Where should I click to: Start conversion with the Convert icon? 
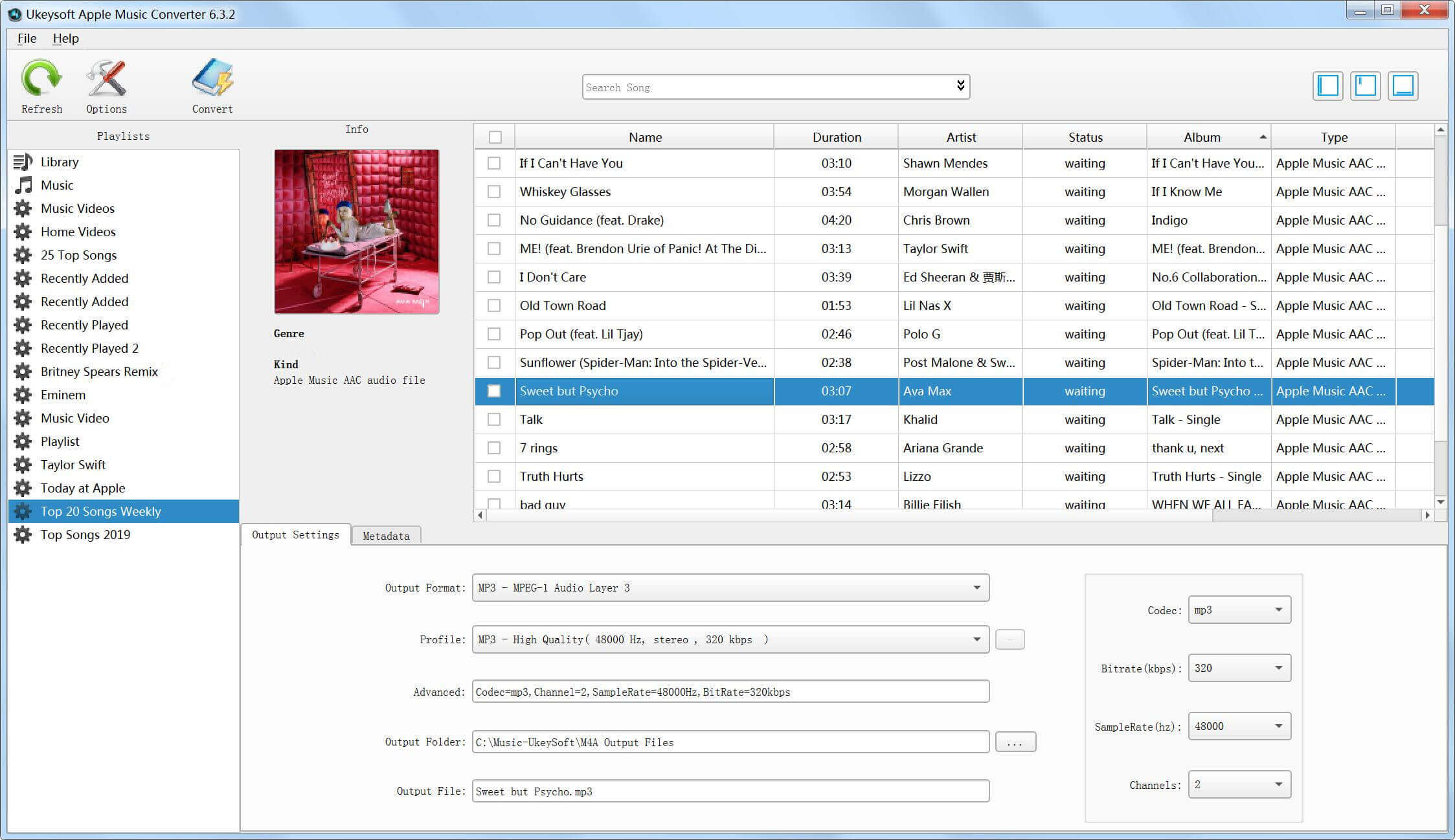212,84
